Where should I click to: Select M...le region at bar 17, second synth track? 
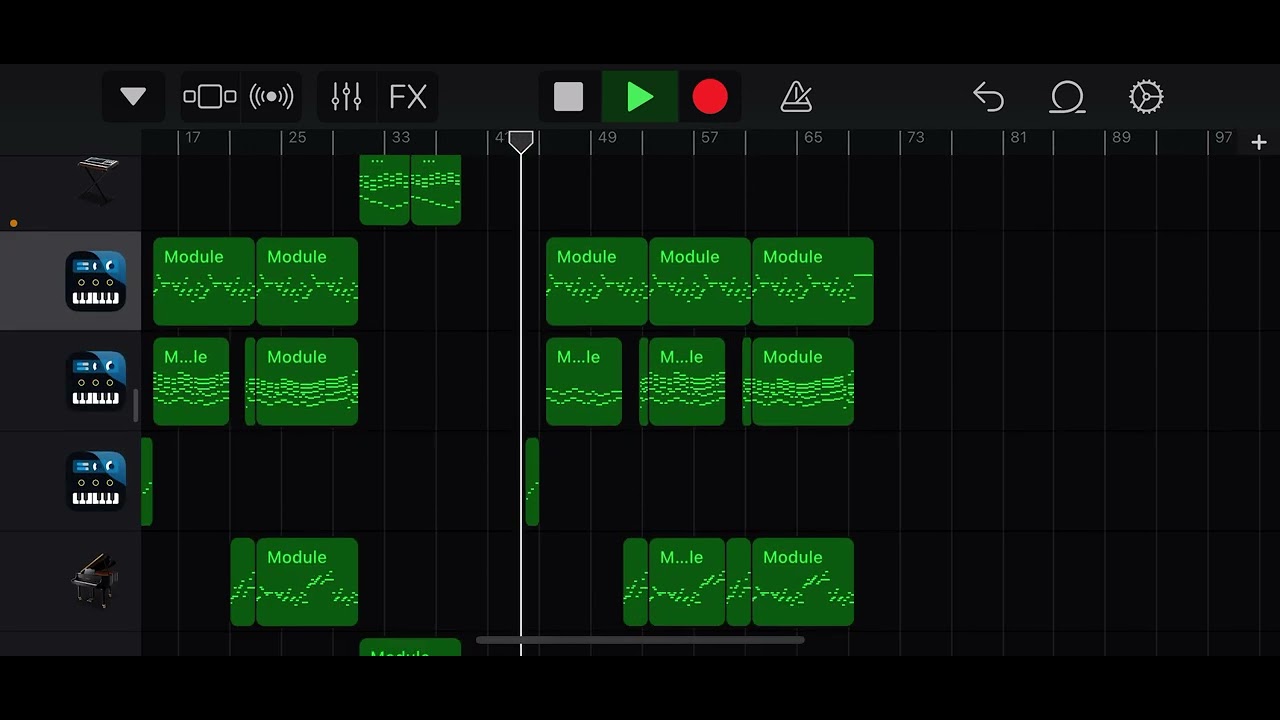[191, 381]
